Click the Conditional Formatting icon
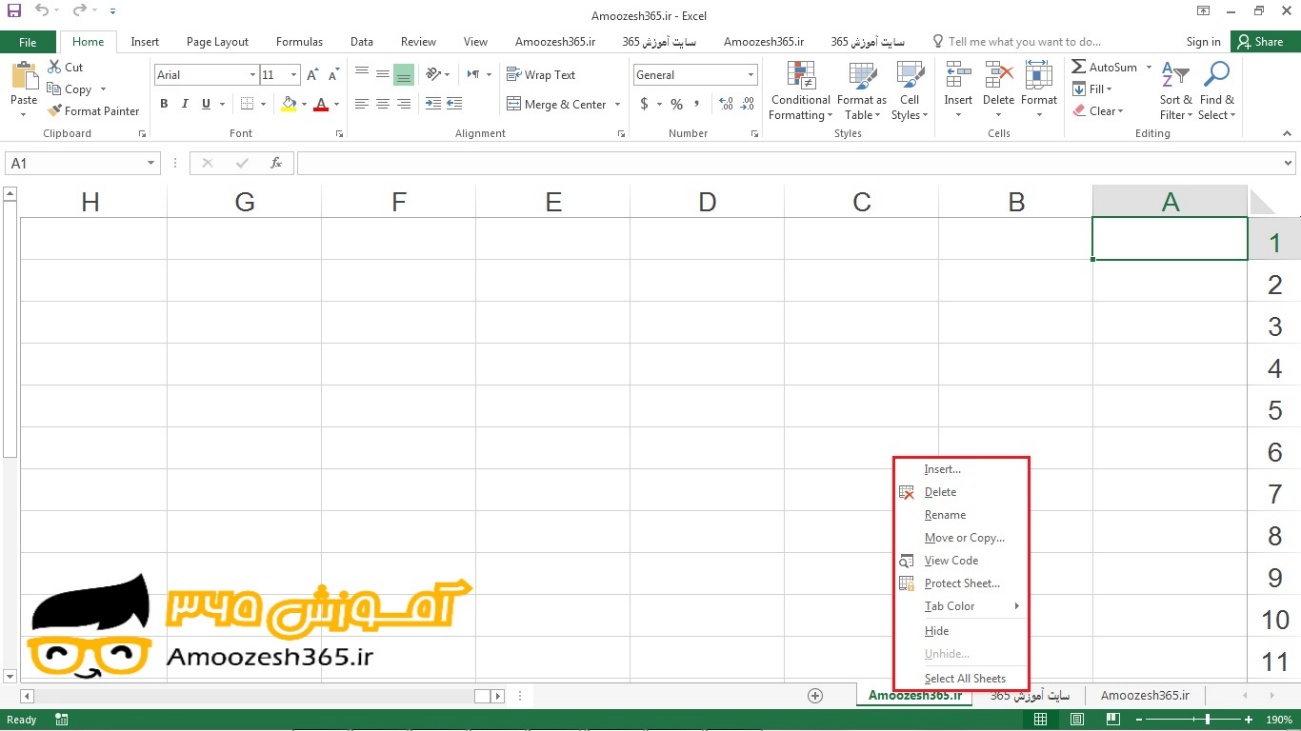1301x731 pixels. tap(800, 76)
